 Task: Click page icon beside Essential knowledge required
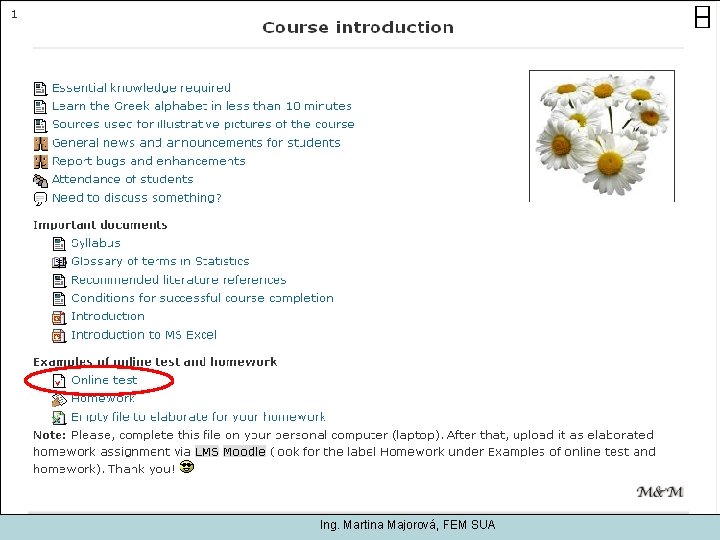tap(40, 89)
